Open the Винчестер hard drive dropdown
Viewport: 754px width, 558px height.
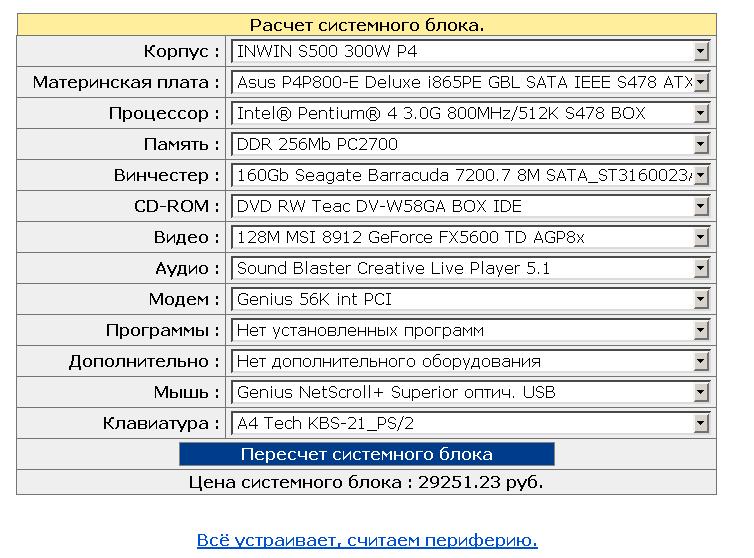[x=470, y=175]
